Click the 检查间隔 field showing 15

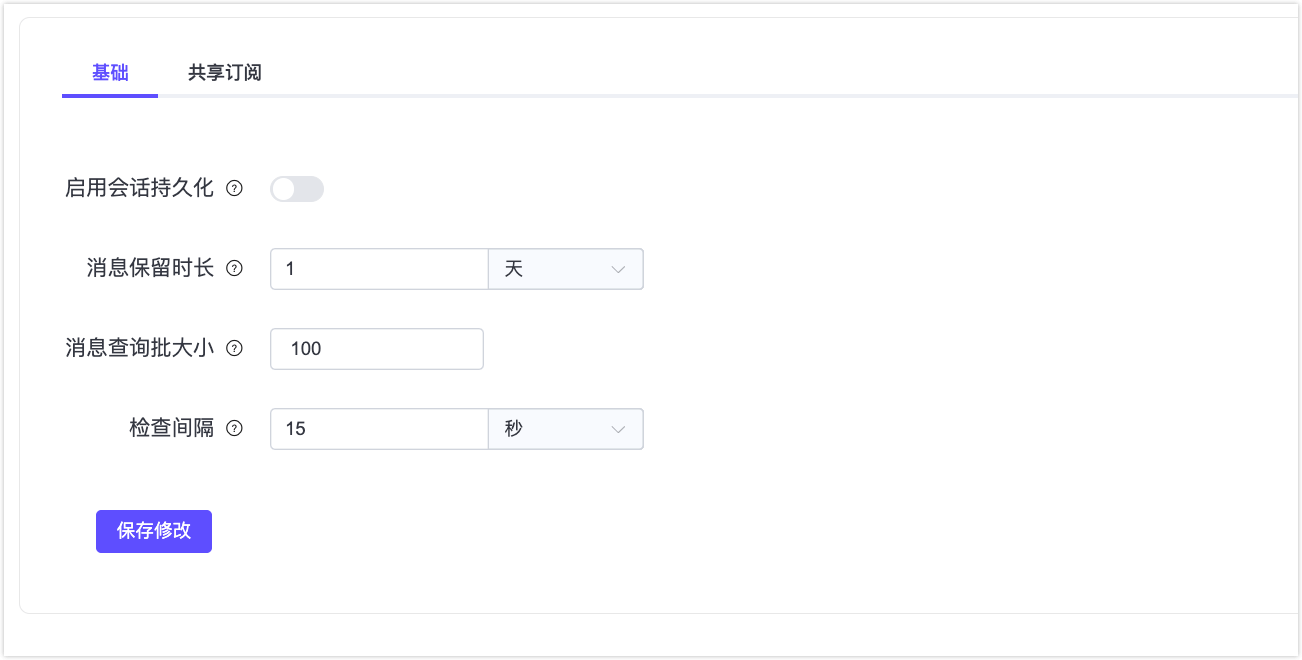pos(378,428)
